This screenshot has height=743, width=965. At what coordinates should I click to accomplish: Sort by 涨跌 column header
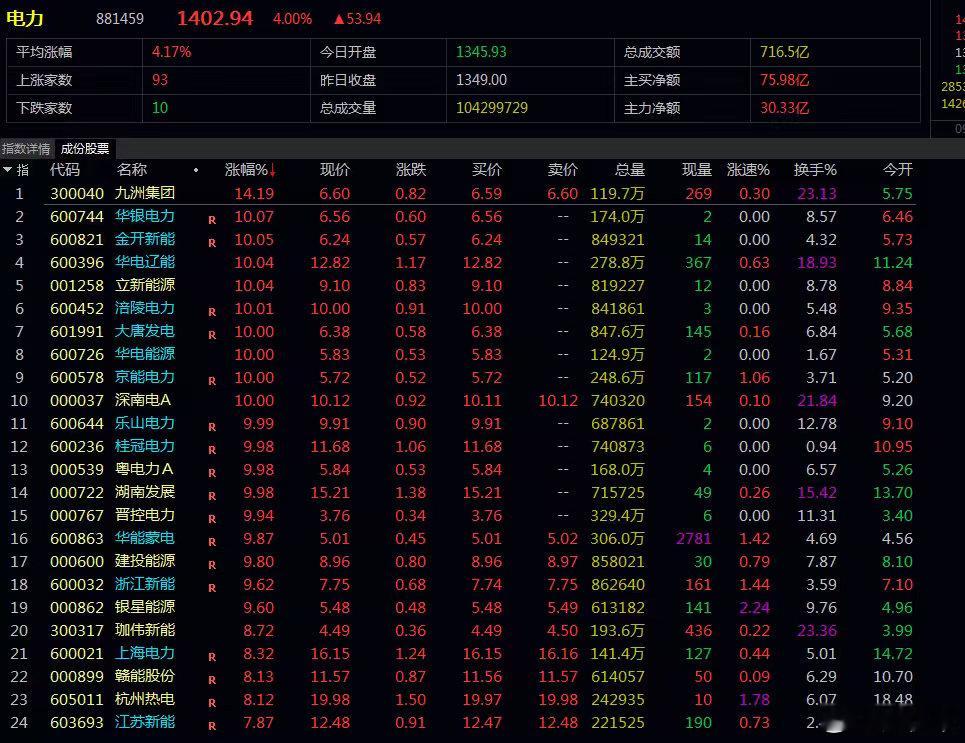pyautogui.click(x=410, y=170)
